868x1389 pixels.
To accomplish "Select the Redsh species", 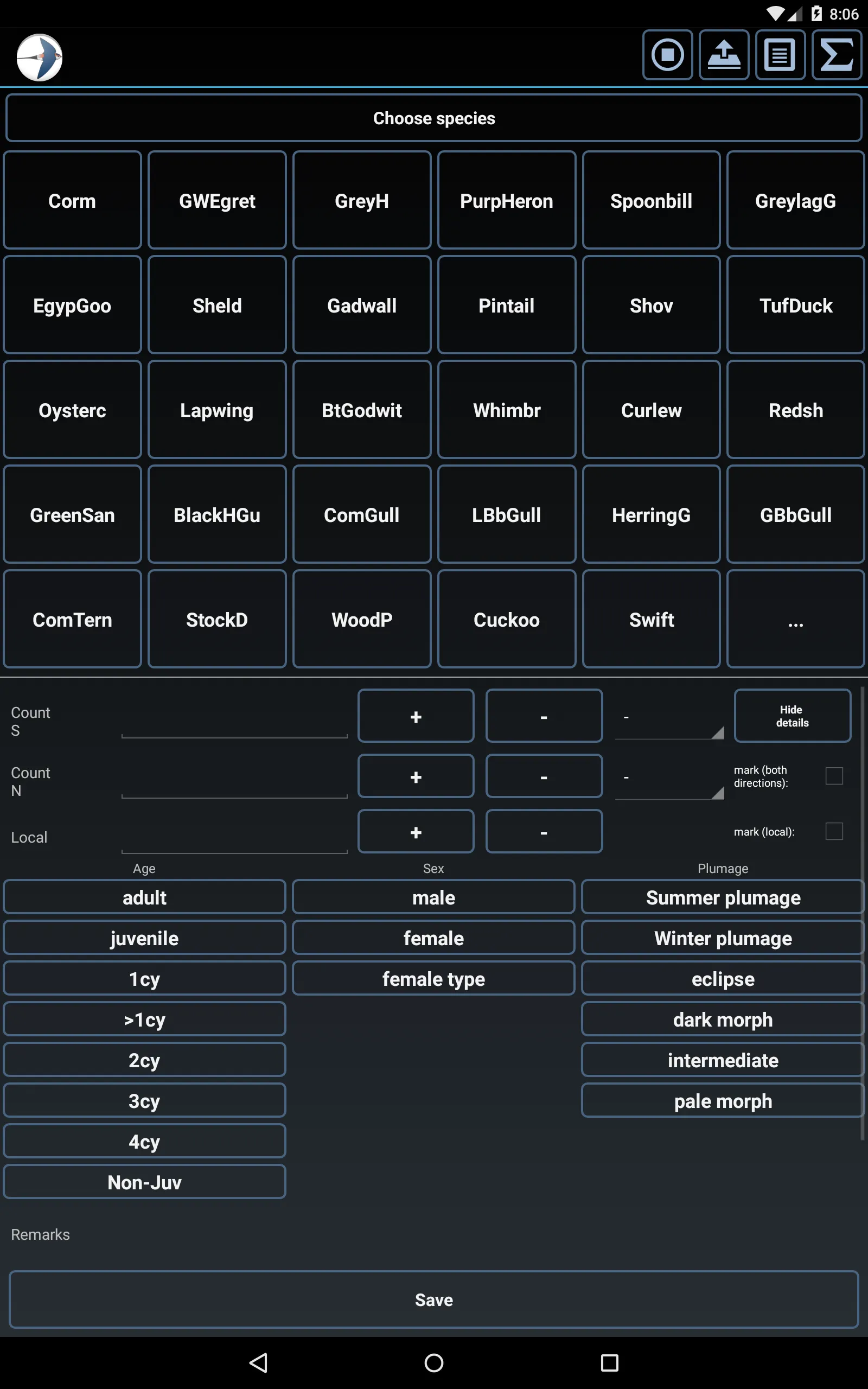I will point(796,410).
